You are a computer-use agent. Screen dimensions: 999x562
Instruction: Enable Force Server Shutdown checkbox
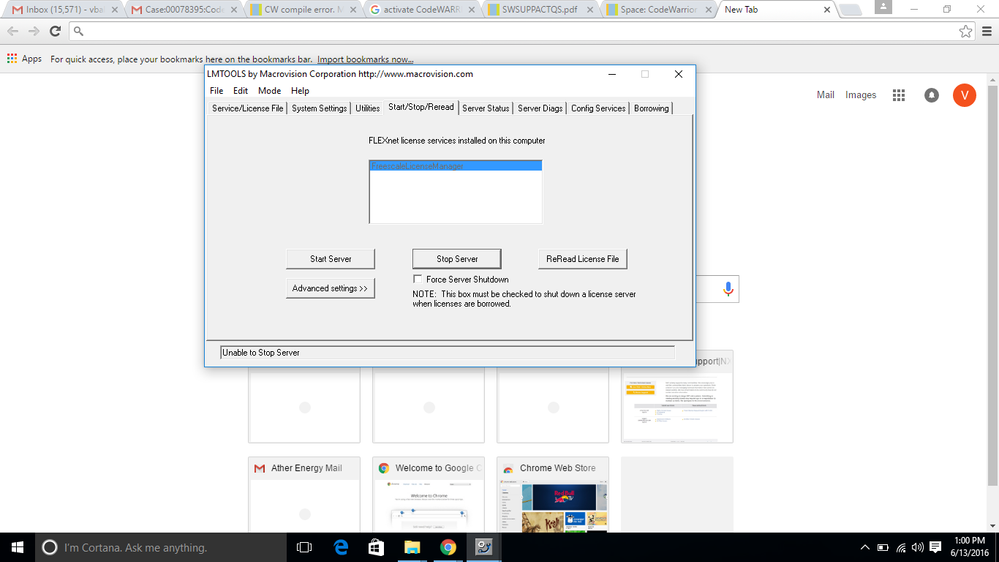[x=417, y=279]
